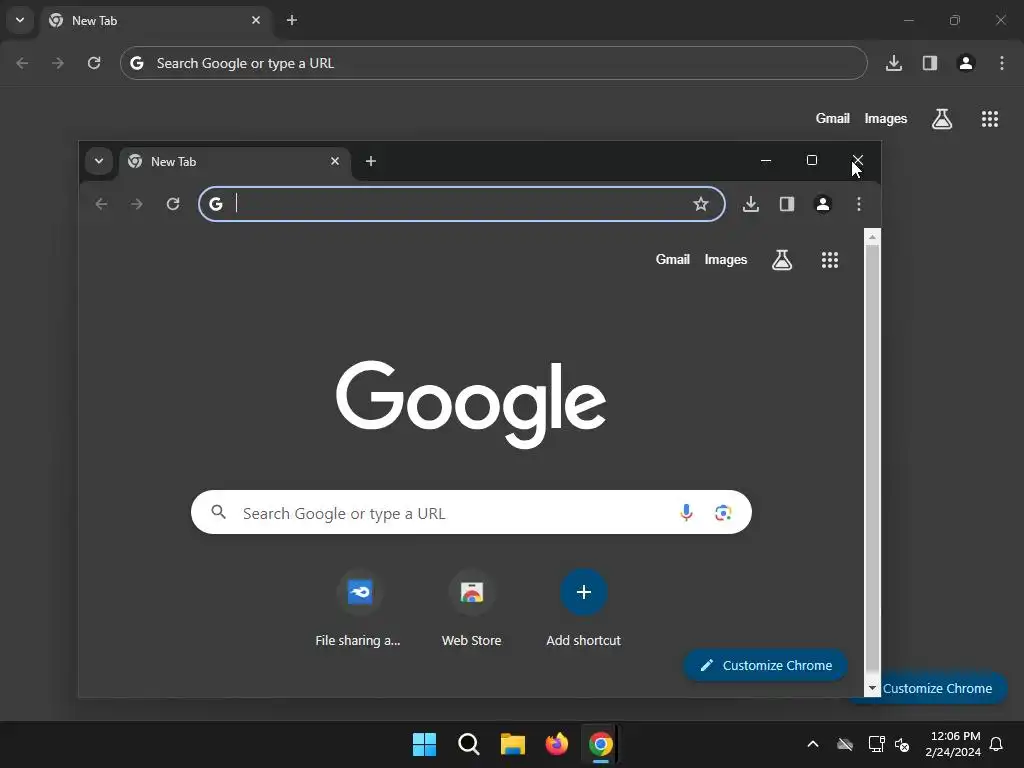Viewport: 1024px width, 768px height.
Task: Click the reload button in the front Chrome window
Action: [x=173, y=204]
